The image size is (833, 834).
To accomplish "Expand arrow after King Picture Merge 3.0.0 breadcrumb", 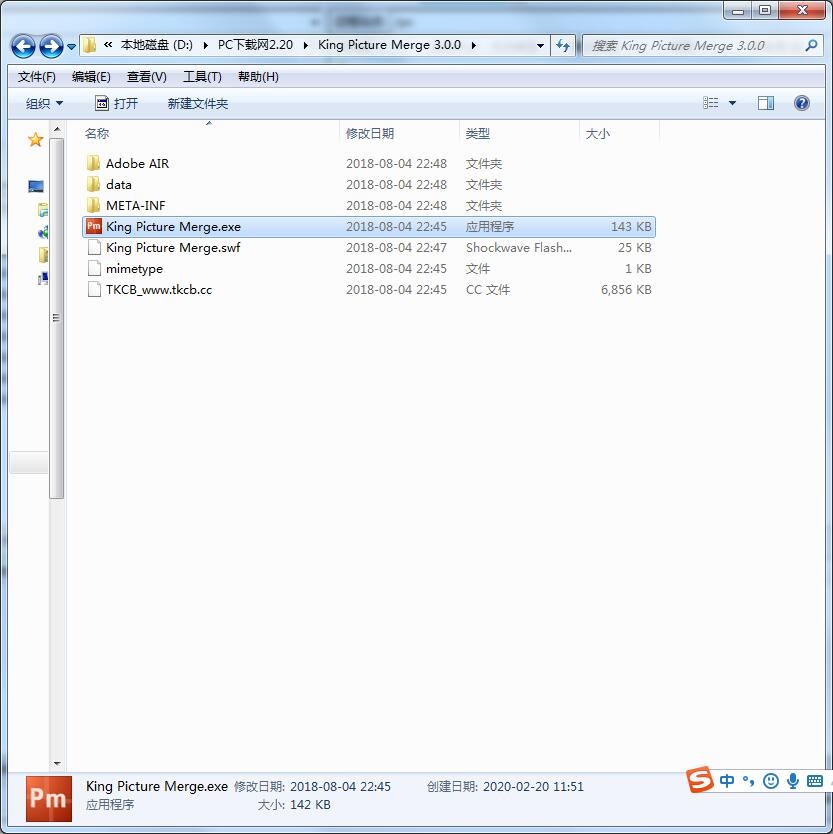I will [473, 45].
